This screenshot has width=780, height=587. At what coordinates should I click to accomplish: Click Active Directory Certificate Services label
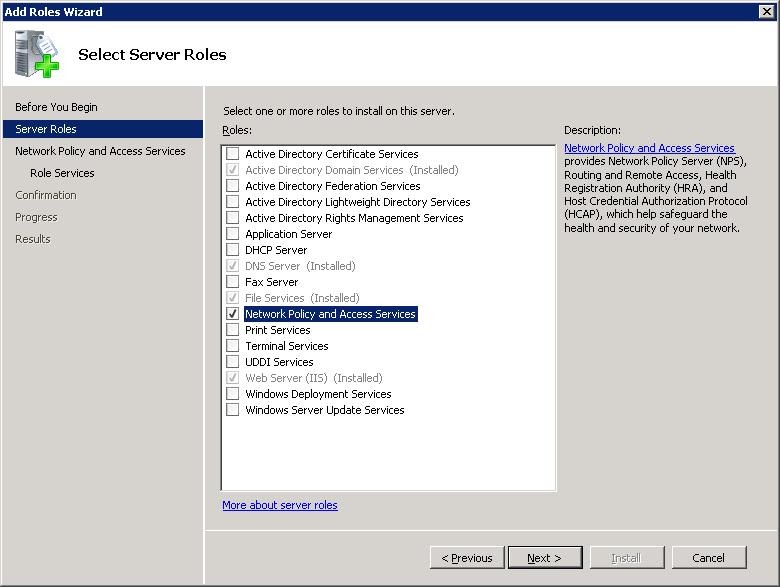click(332, 154)
